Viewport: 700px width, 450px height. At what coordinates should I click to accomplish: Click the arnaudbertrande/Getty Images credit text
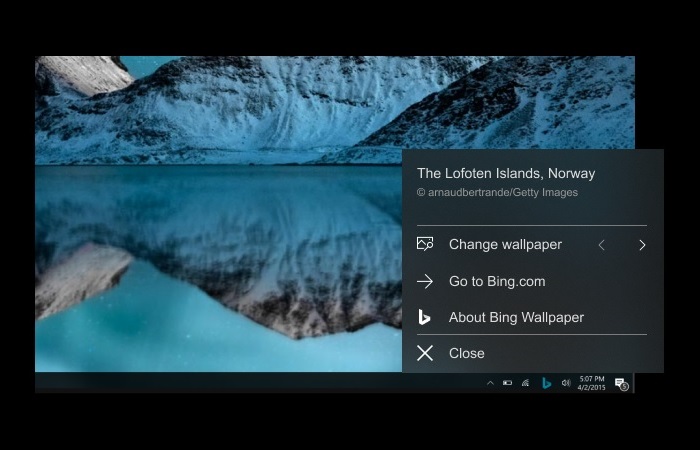point(497,192)
